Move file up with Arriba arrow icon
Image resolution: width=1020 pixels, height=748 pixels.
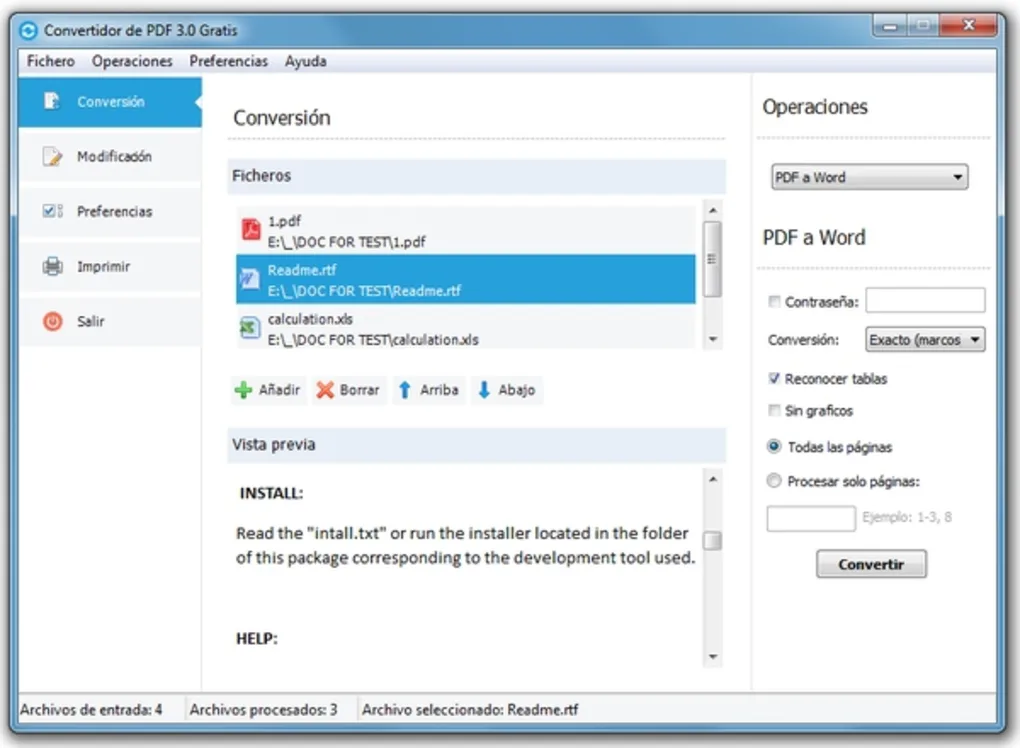click(404, 390)
